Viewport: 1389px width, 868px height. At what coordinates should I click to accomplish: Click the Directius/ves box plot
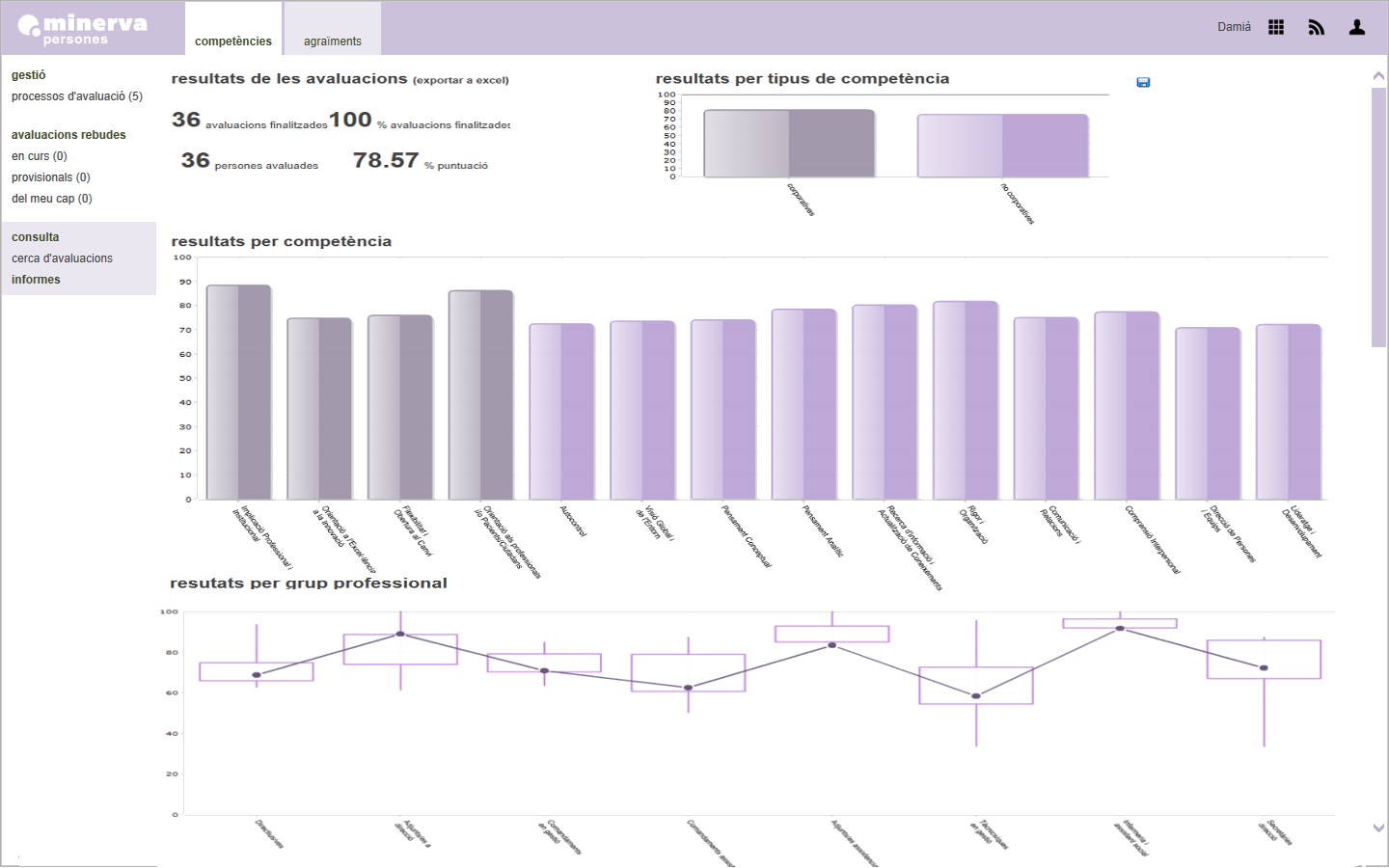(257, 671)
